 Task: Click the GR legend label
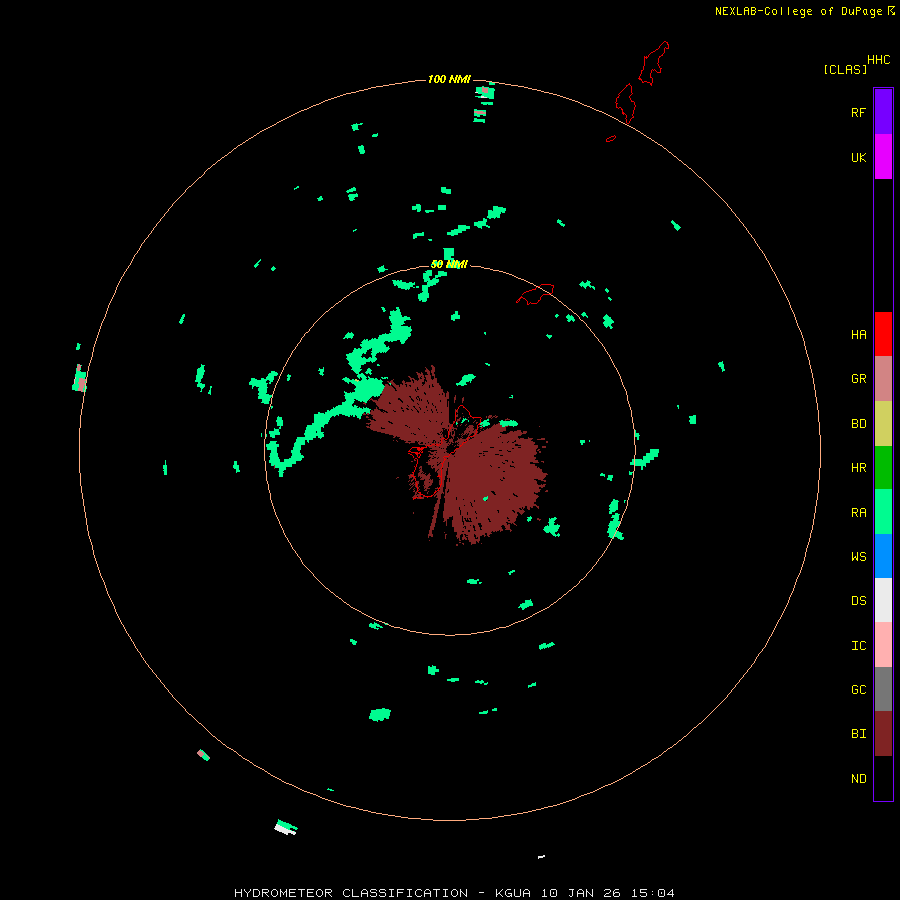(858, 379)
